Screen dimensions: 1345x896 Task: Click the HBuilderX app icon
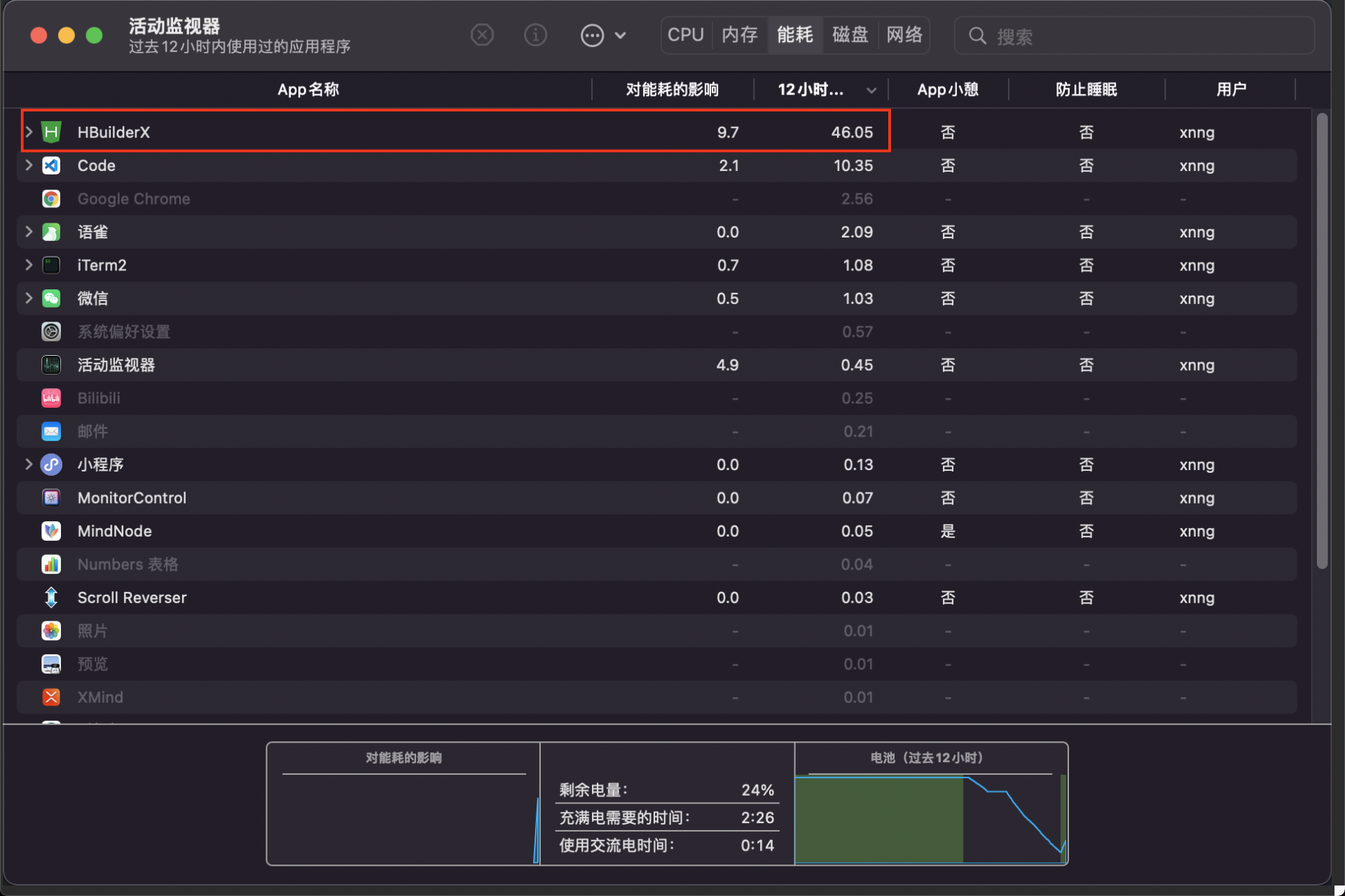51,132
